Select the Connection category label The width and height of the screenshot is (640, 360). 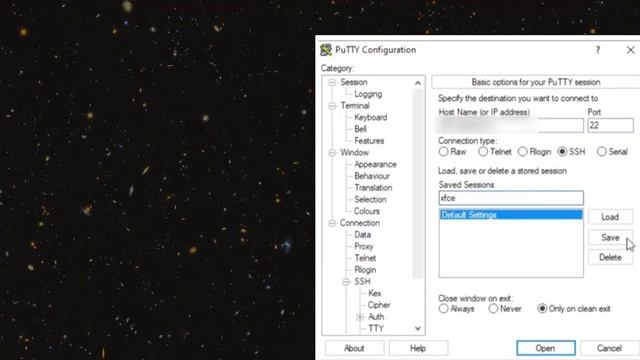[x=360, y=223]
